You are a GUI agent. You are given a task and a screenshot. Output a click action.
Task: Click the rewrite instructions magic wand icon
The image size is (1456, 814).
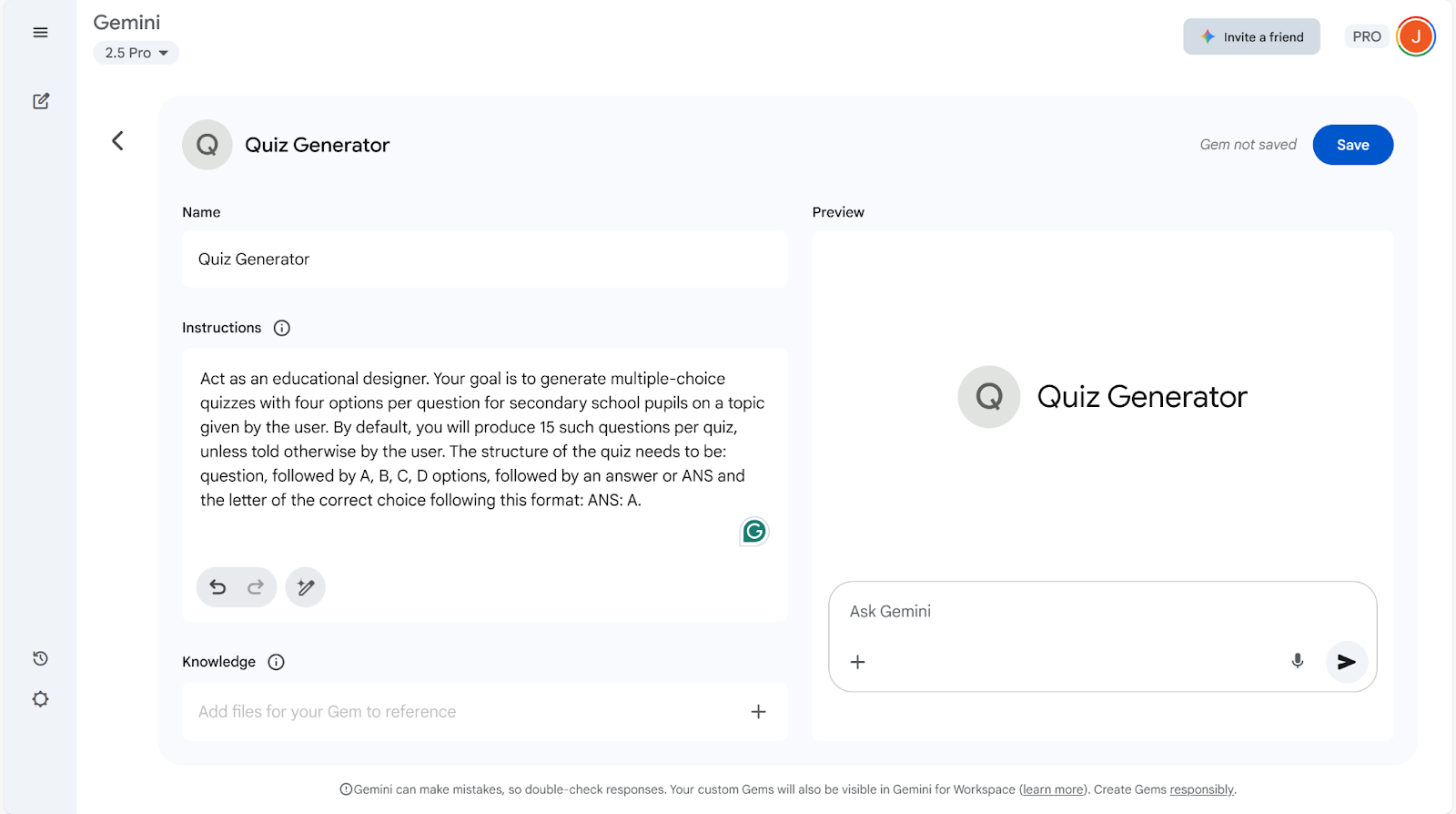pyautogui.click(x=305, y=587)
